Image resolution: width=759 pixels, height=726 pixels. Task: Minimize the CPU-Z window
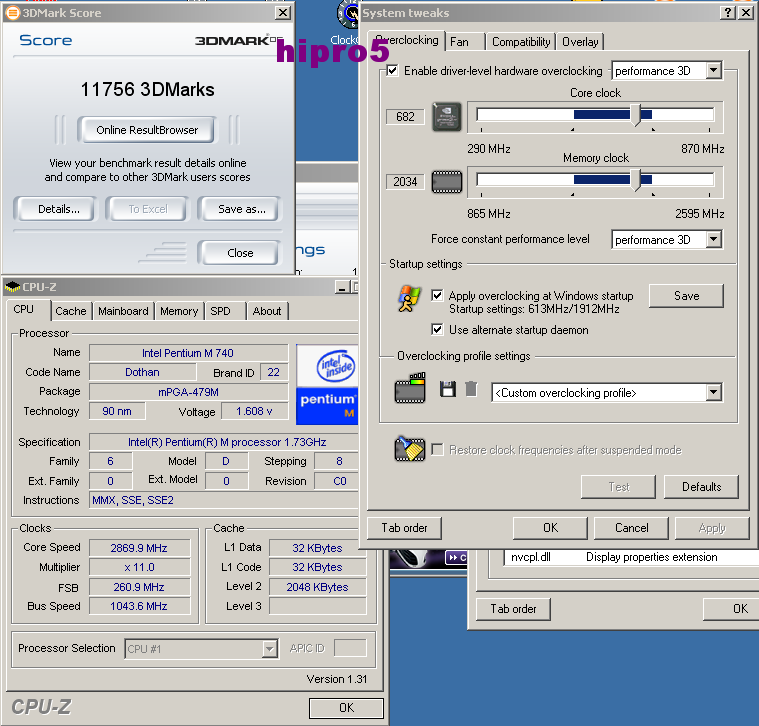[x=342, y=287]
